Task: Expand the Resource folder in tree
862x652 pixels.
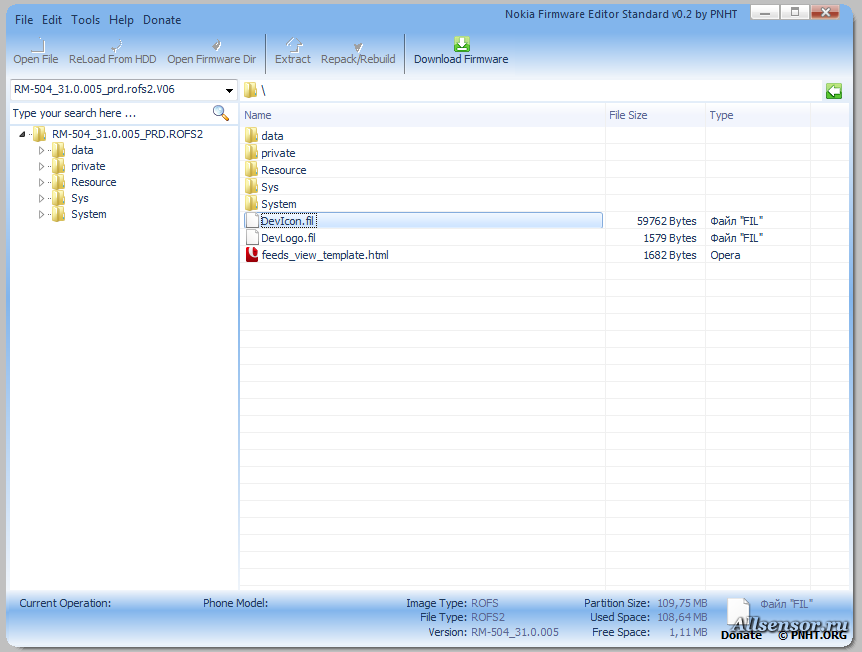Action: (x=41, y=183)
